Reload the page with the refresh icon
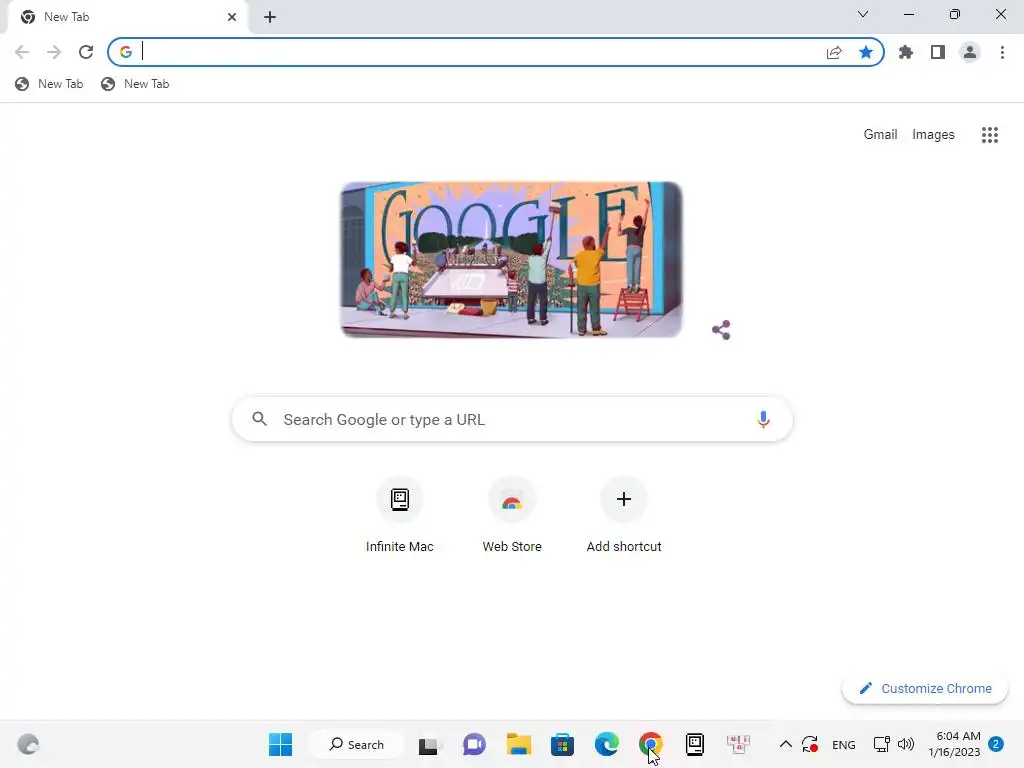Viewport: 1024px width, 768px height. click(x=86, y=52)
